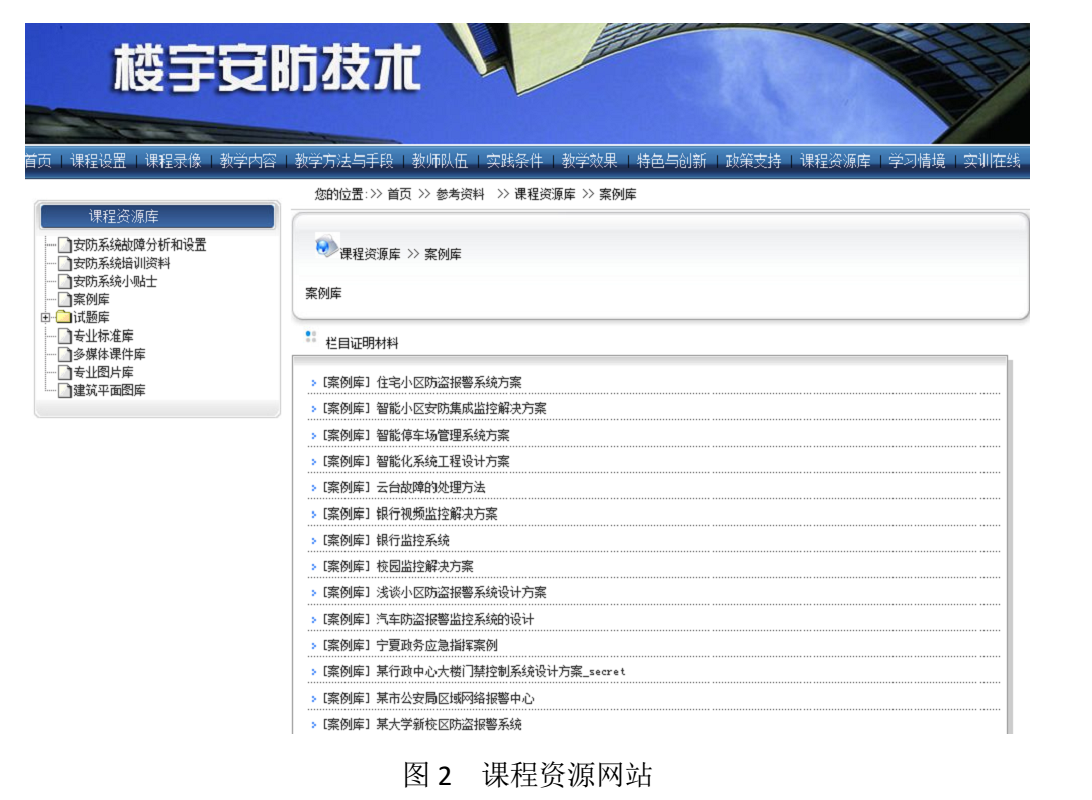
Task: Click the globe icon beside 课程资源库 heading
Action: click(326, 246)
